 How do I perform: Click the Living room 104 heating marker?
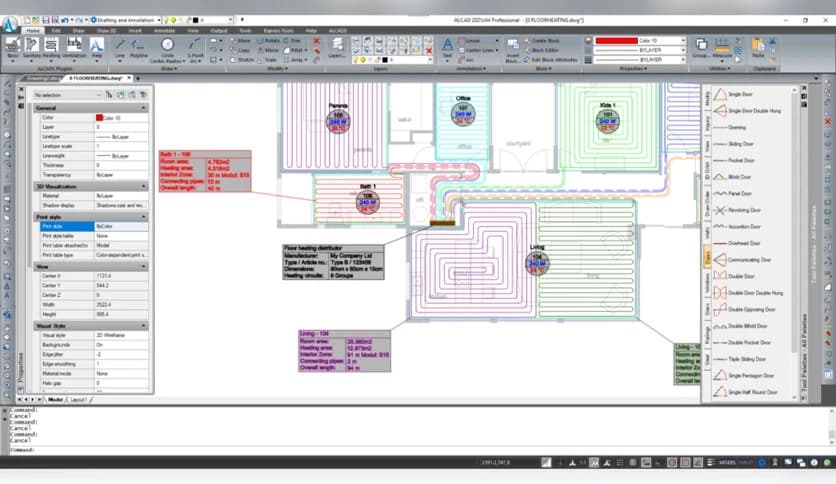[537, 263]
